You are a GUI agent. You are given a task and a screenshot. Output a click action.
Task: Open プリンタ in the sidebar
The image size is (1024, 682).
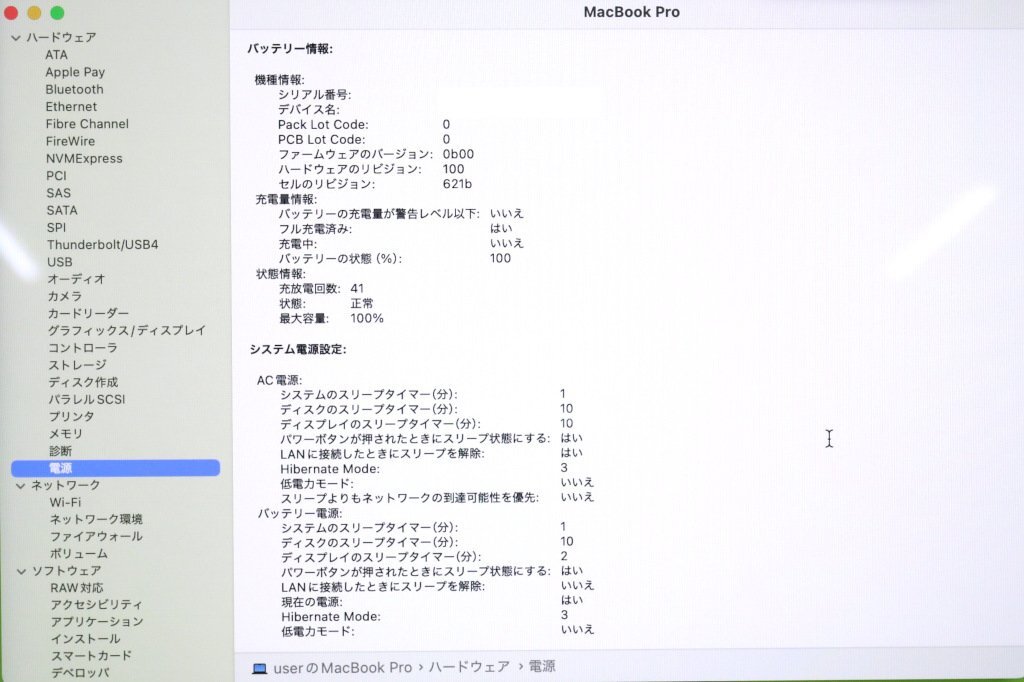point(71,417)
